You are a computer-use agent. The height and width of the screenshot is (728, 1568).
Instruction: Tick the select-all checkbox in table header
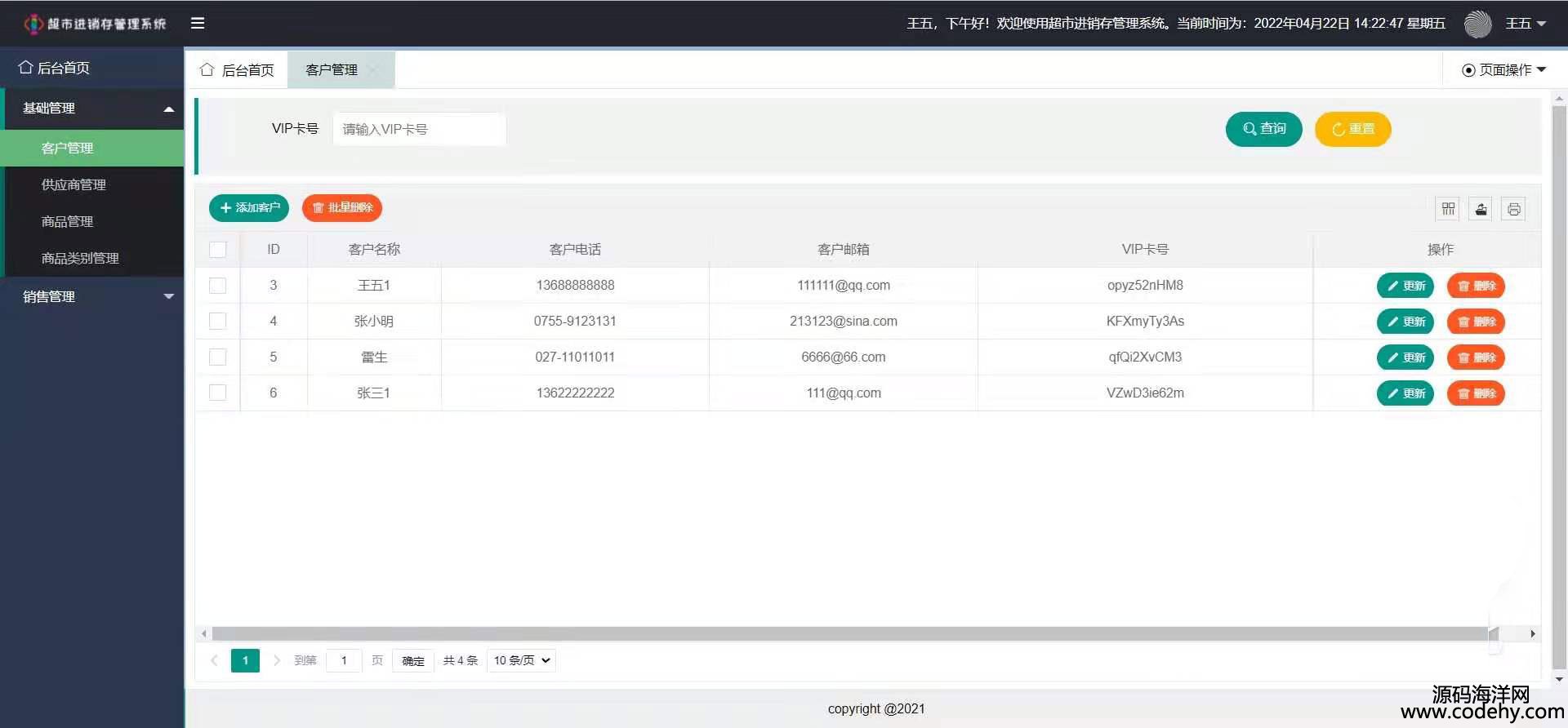(217, 250)
